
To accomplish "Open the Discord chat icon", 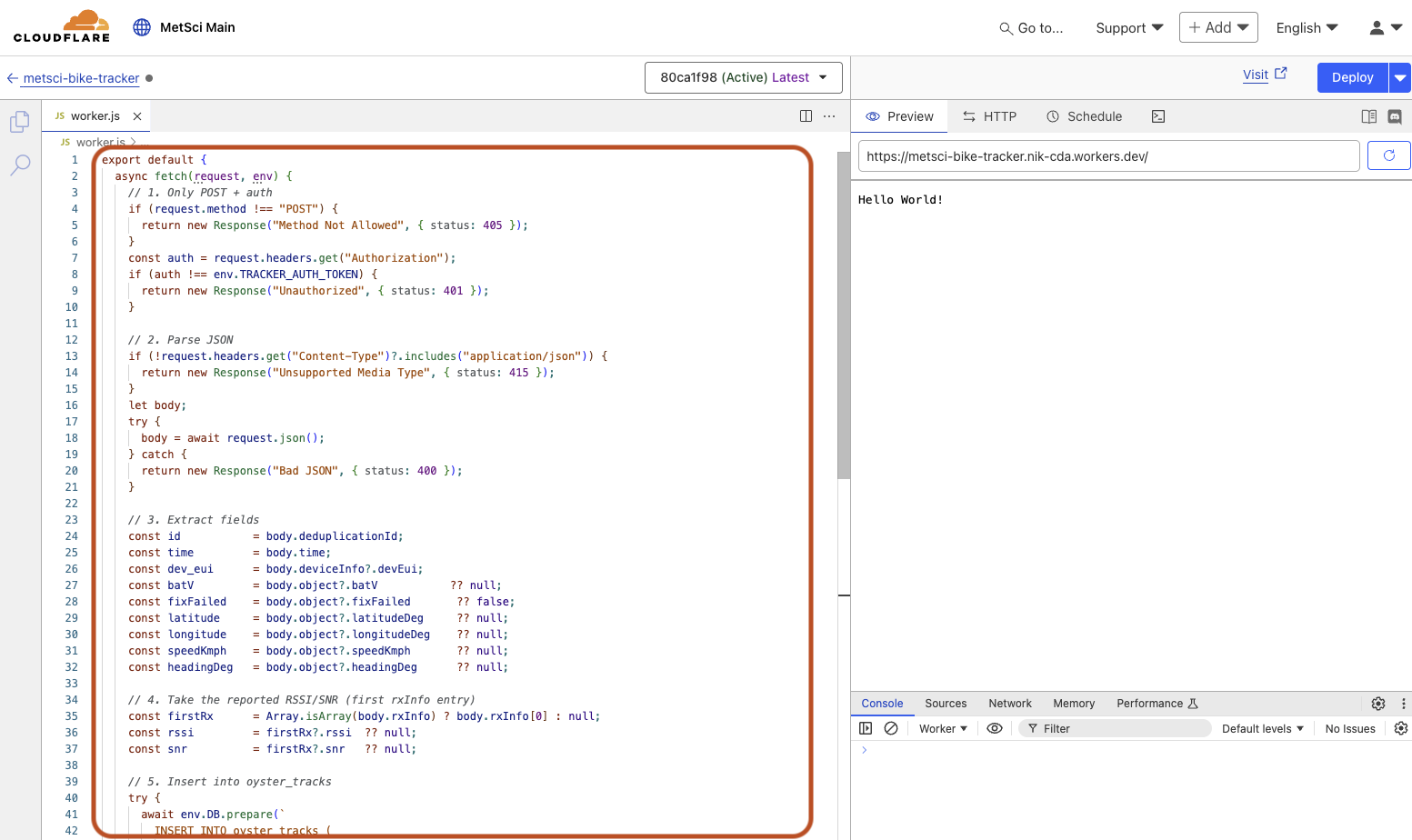I will coord(1395,116).
